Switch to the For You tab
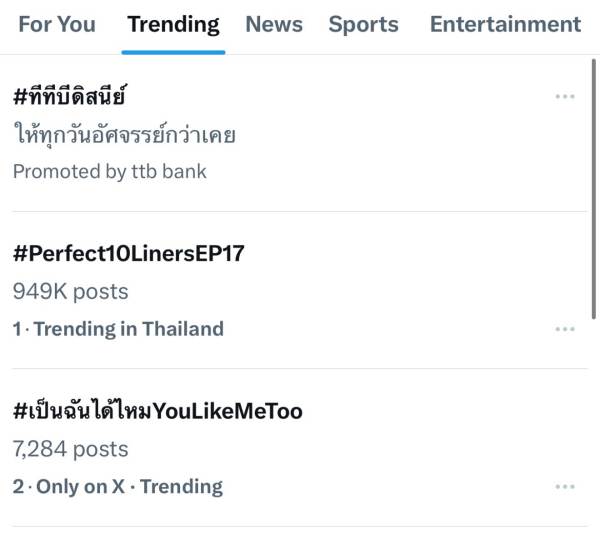 click(x=57, y=24)
